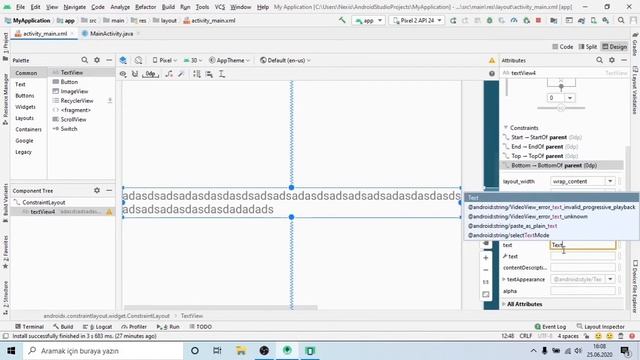
Task: Open the Layout Inspector
Action: point(601,327)
